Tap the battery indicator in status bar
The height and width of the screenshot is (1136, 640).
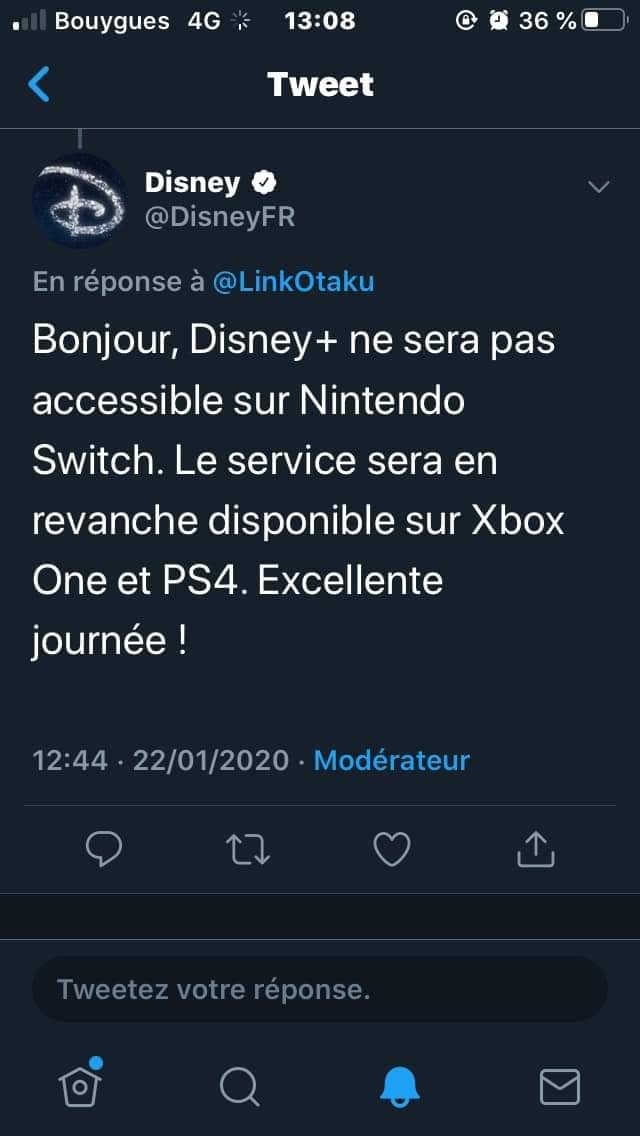tap(604, 20)
